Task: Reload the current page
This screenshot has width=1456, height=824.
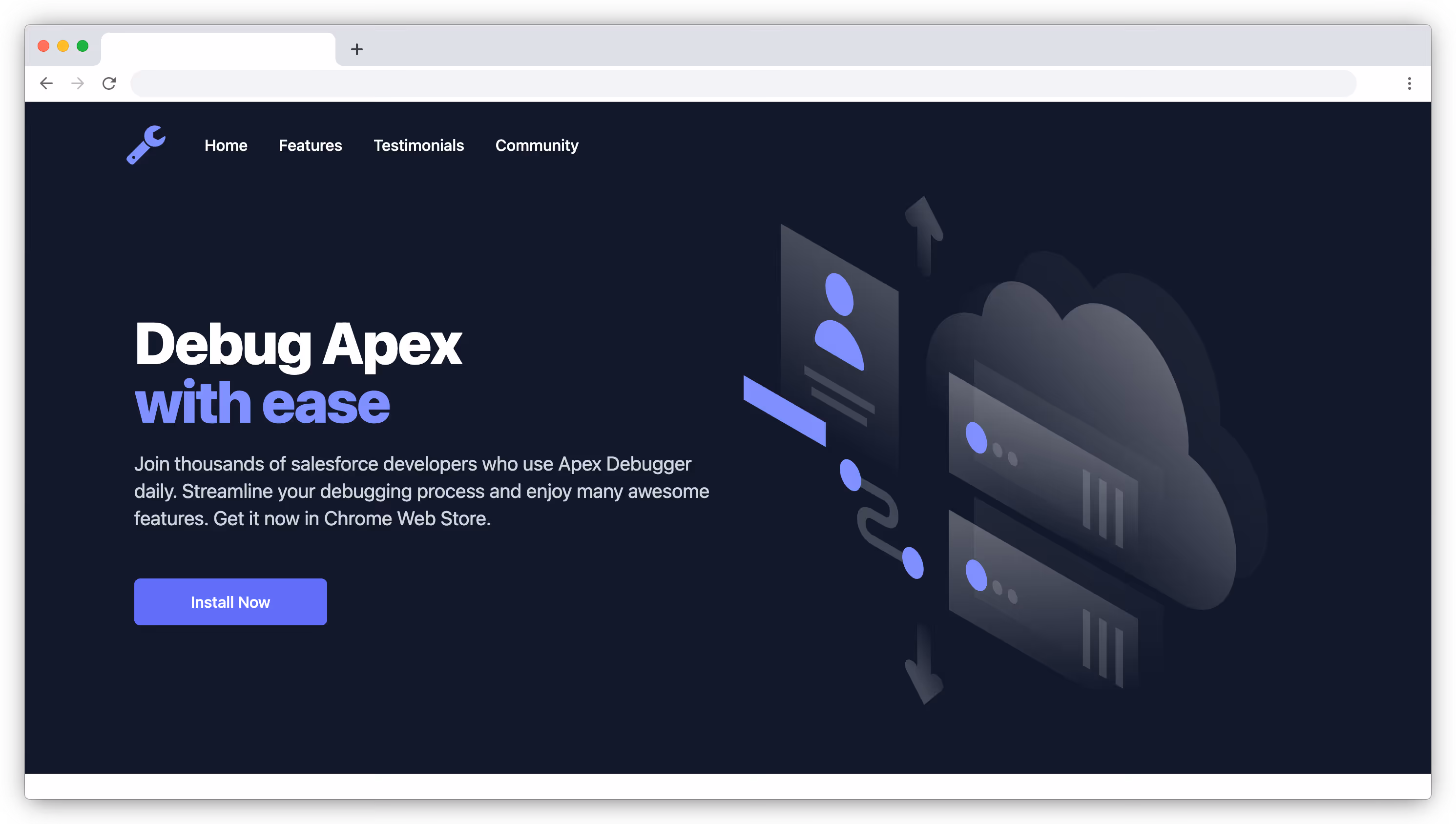Action: click(x=109, y=83)
